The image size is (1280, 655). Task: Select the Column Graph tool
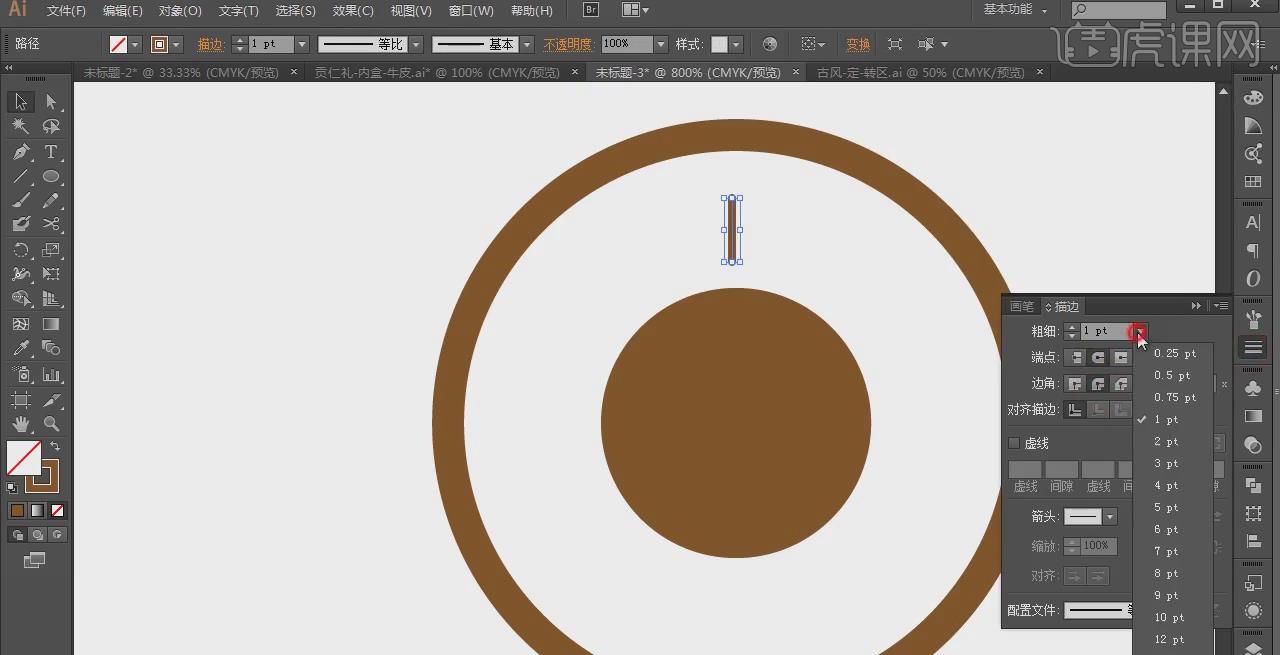pos(51,374)
